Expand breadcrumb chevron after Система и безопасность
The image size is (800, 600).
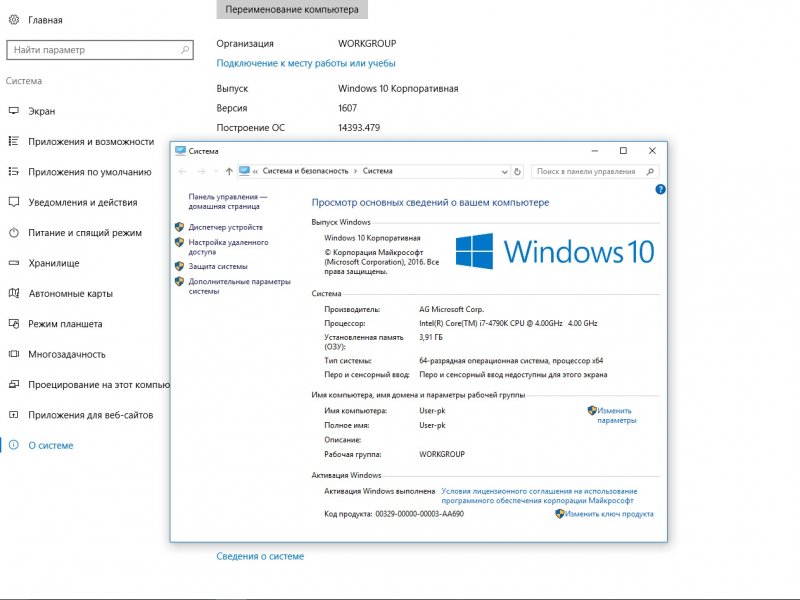click(x=356, y=171)
